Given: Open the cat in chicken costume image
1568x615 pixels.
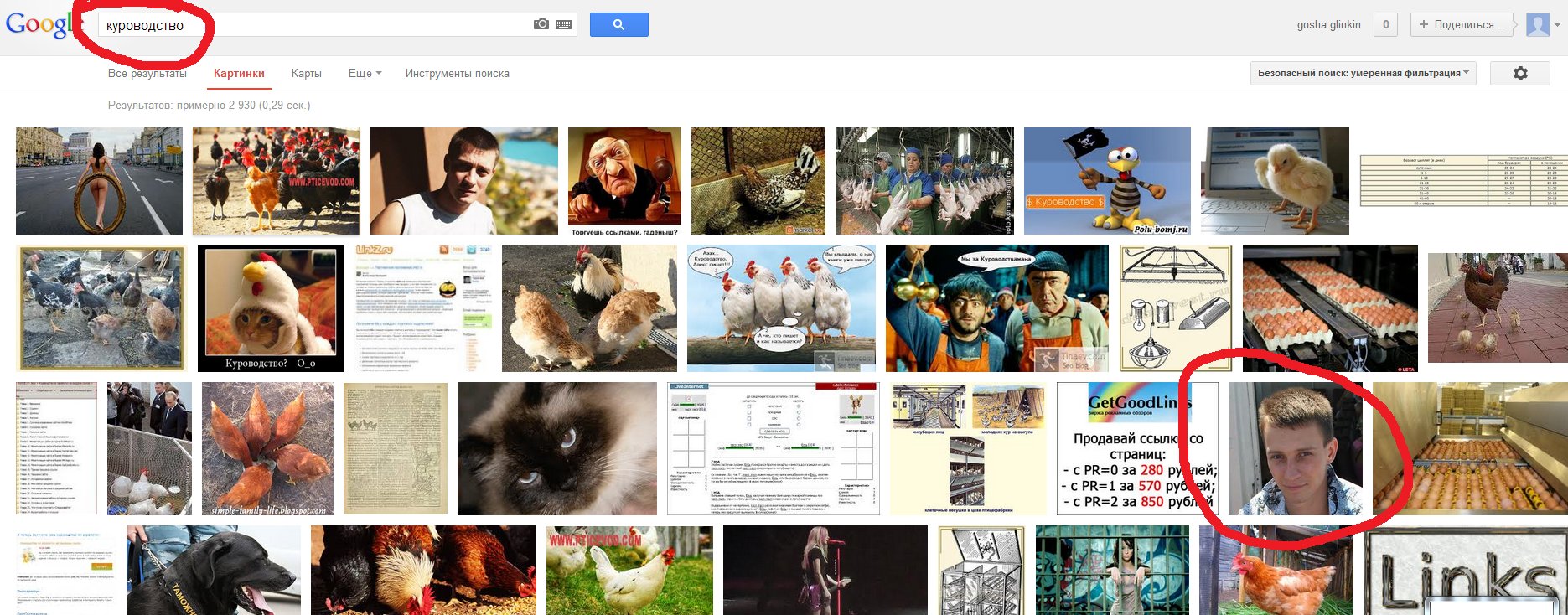Looking at the screenshot, I should (x=271, y=308).
